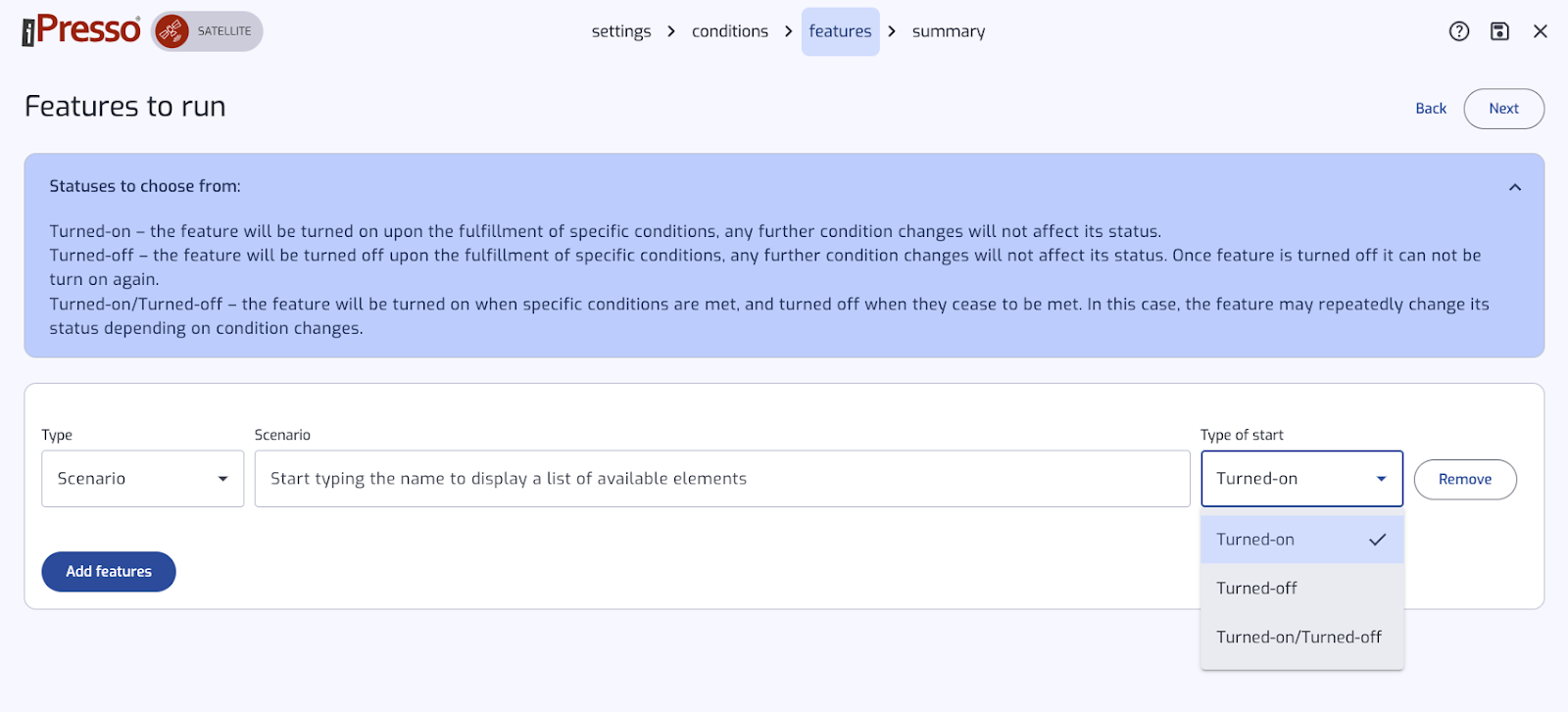Close the wizard with the X icon
Screen dimensions: 1568x712
click(1541, 31)
